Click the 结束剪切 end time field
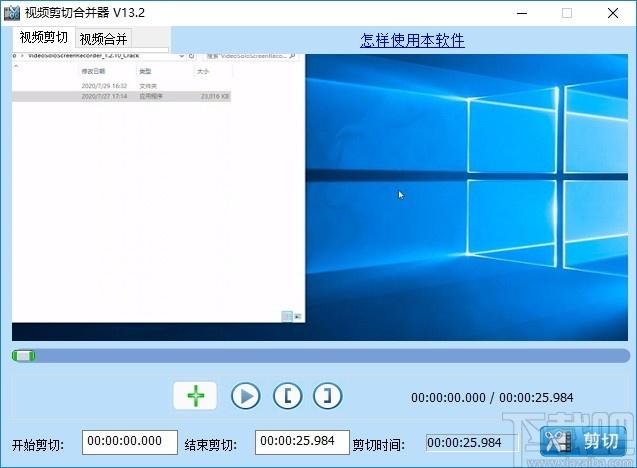The width and height of the screenshot is (637, 468). click(x=302, y=442)
